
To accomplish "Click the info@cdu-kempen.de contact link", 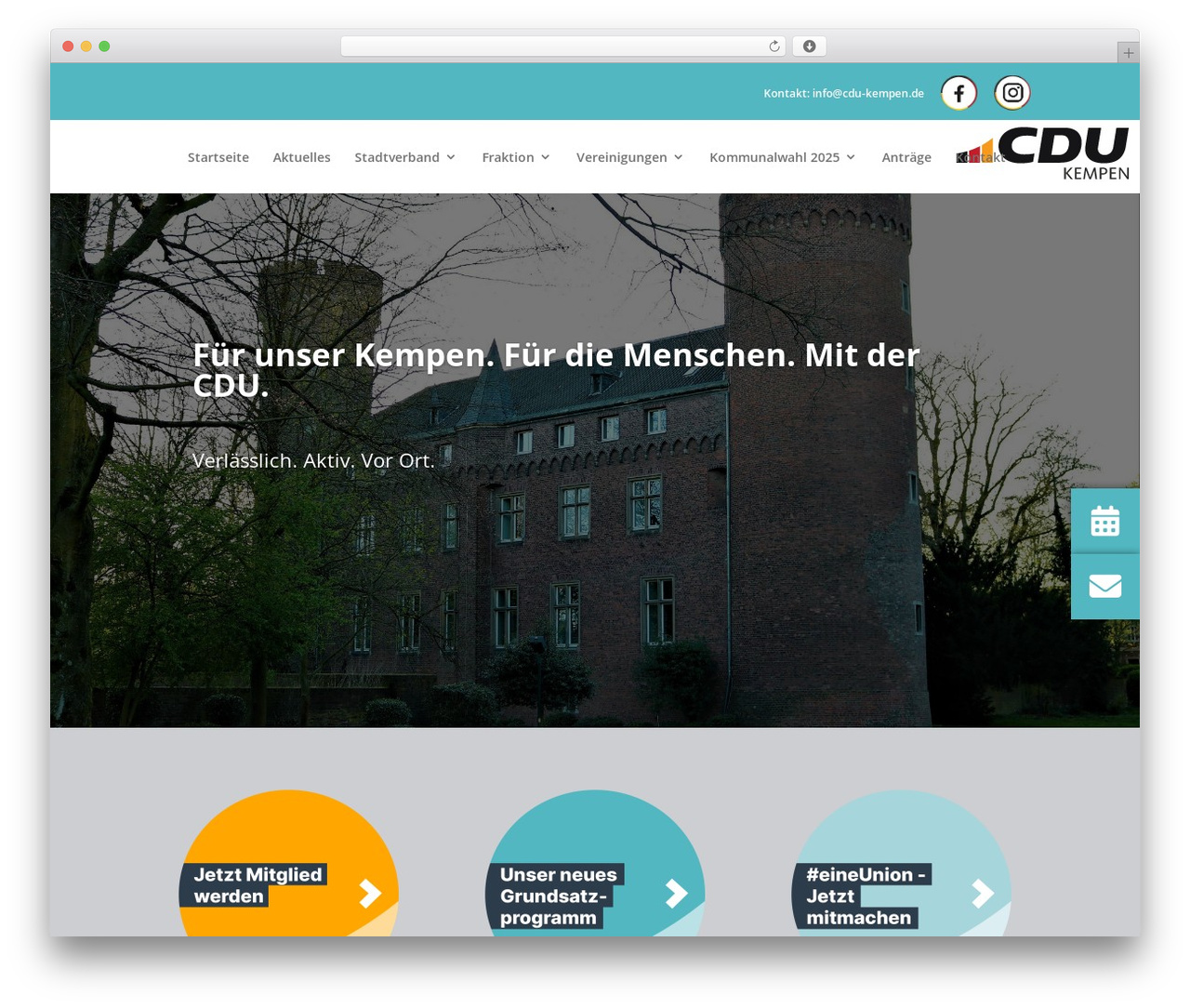I will click(868, 93).
